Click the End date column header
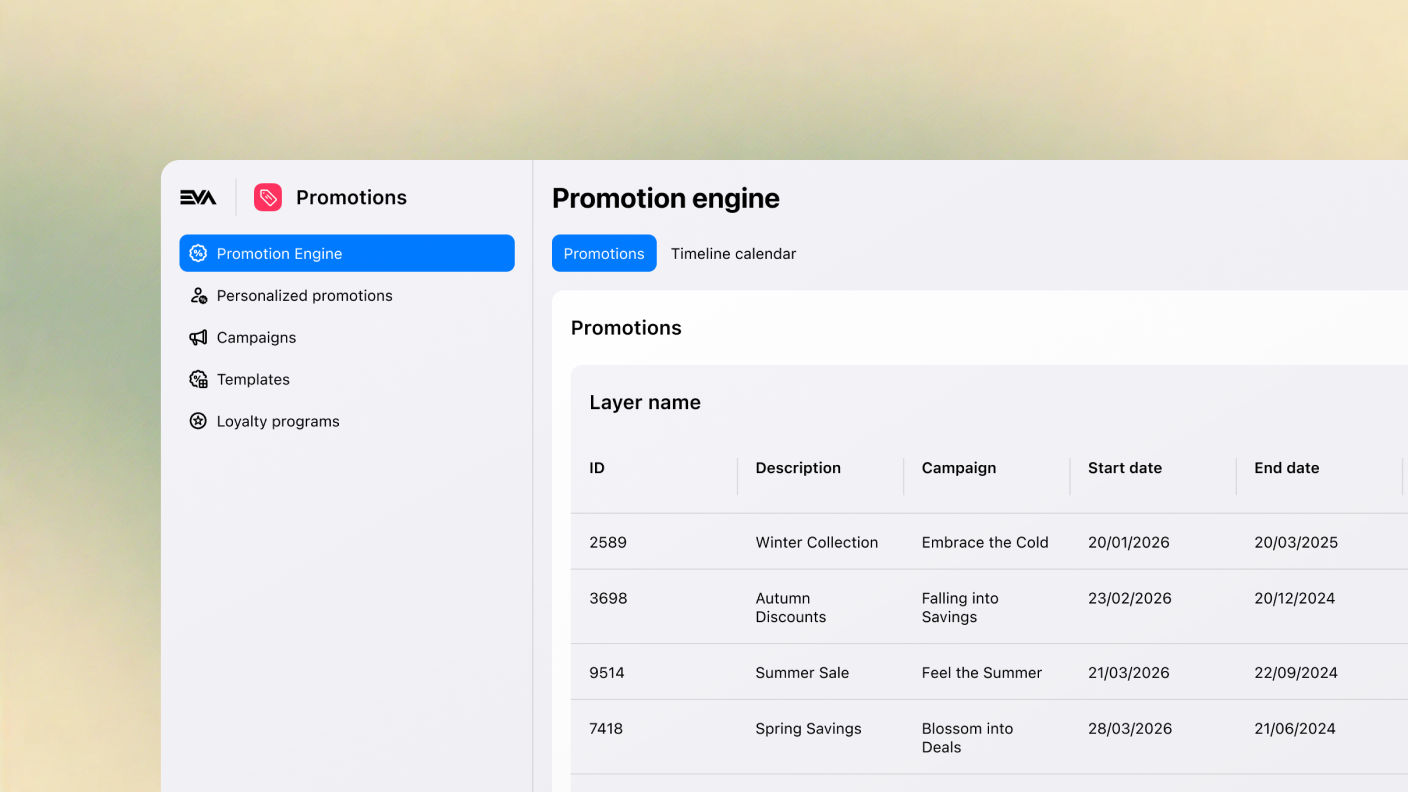1408x792 pixels. [x=1286, y=467]
